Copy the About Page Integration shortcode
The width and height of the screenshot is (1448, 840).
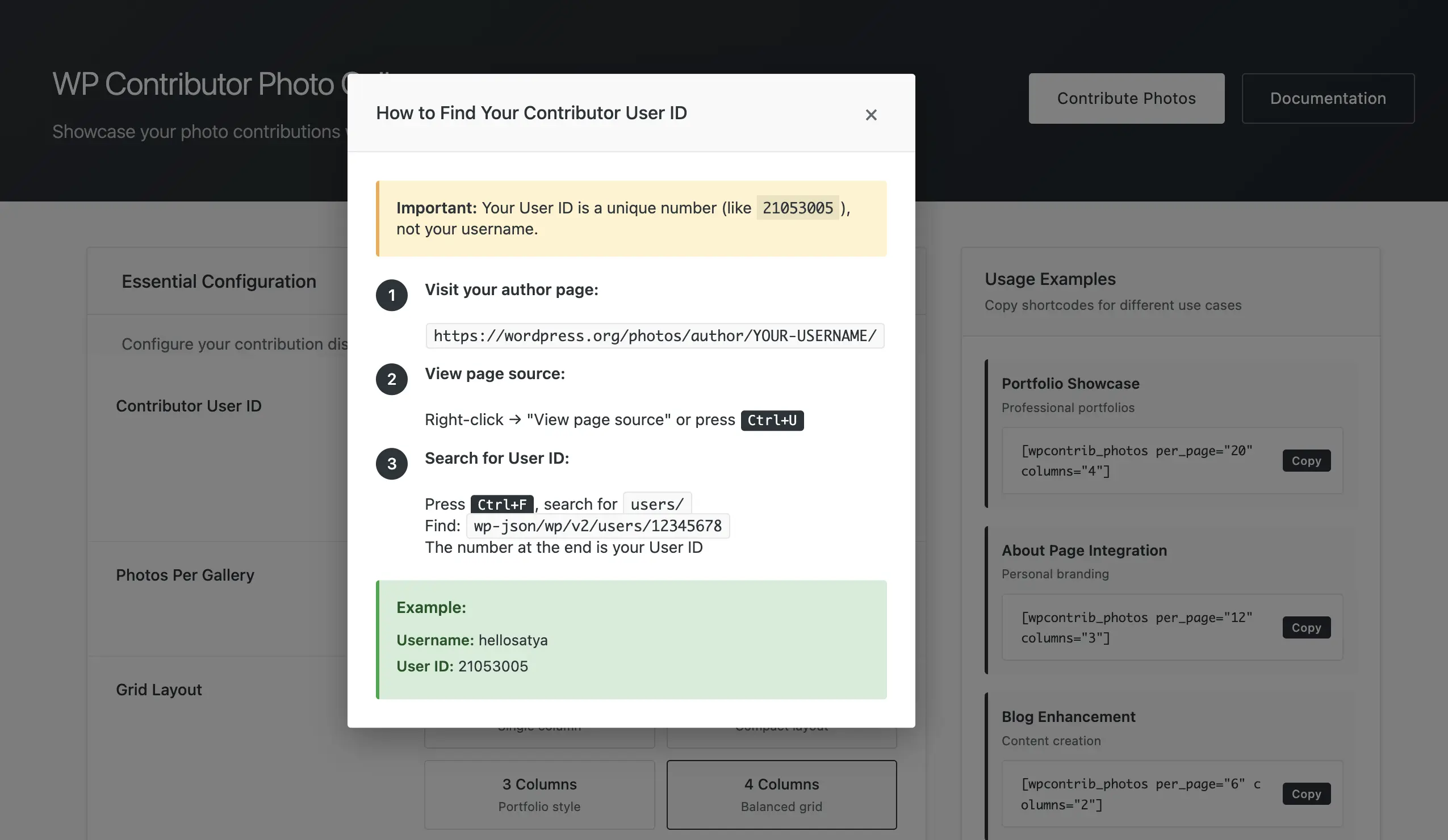pyautogui.click(x=1305, y=627)
